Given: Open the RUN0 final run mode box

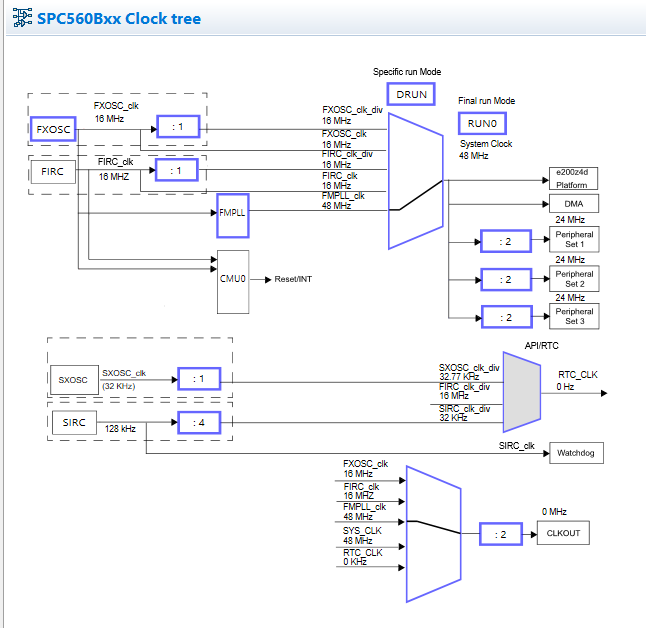Looking at the screenshot, I should [x=482, y=123].
